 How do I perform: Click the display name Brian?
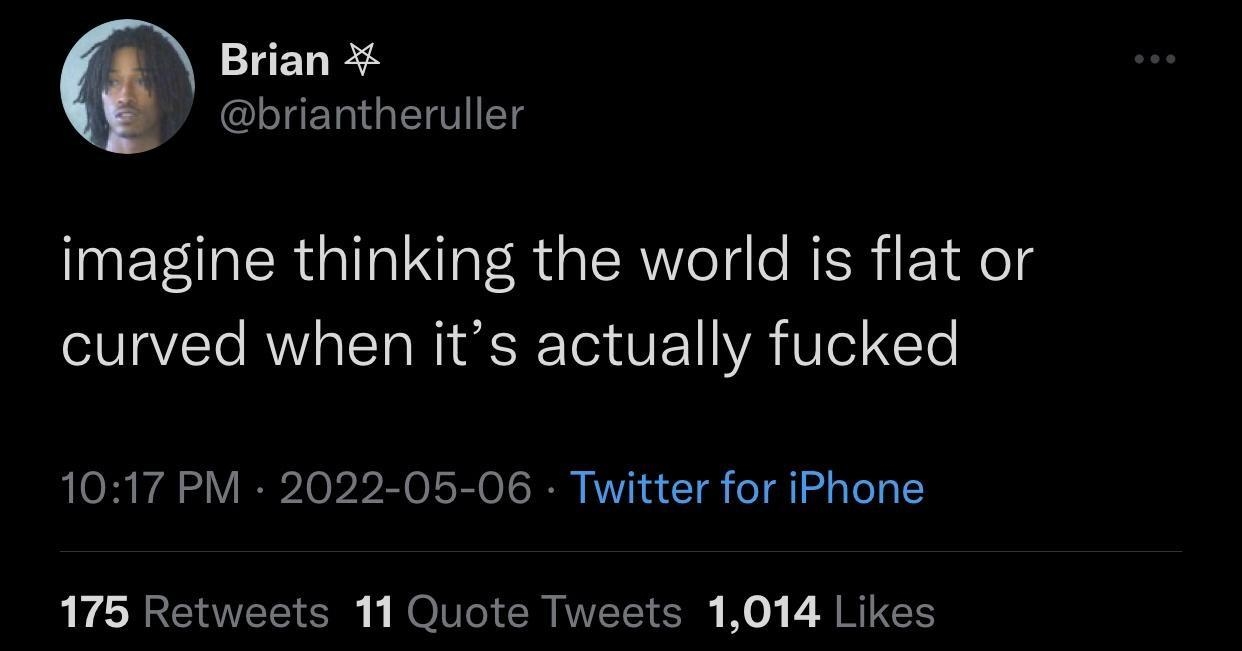274,60
